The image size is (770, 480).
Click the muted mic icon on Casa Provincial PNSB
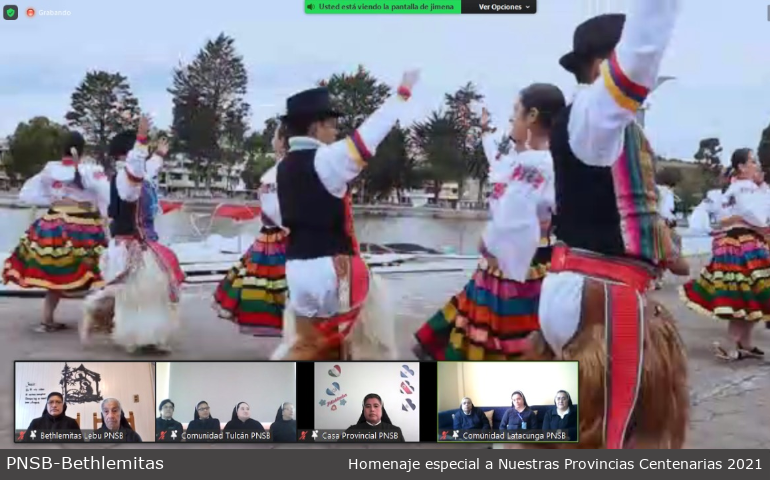click(304, 436)
